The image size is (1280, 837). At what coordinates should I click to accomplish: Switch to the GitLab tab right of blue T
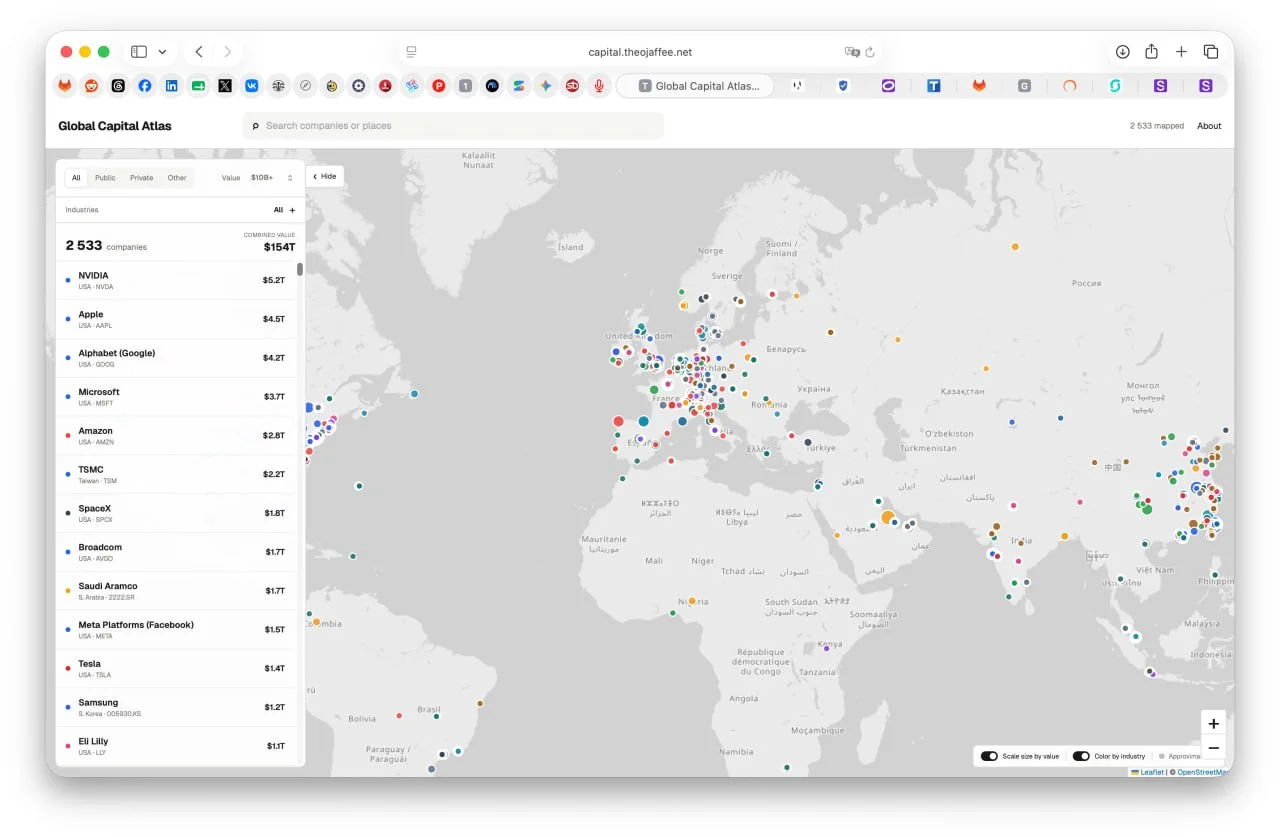click(x=979, y=86)
